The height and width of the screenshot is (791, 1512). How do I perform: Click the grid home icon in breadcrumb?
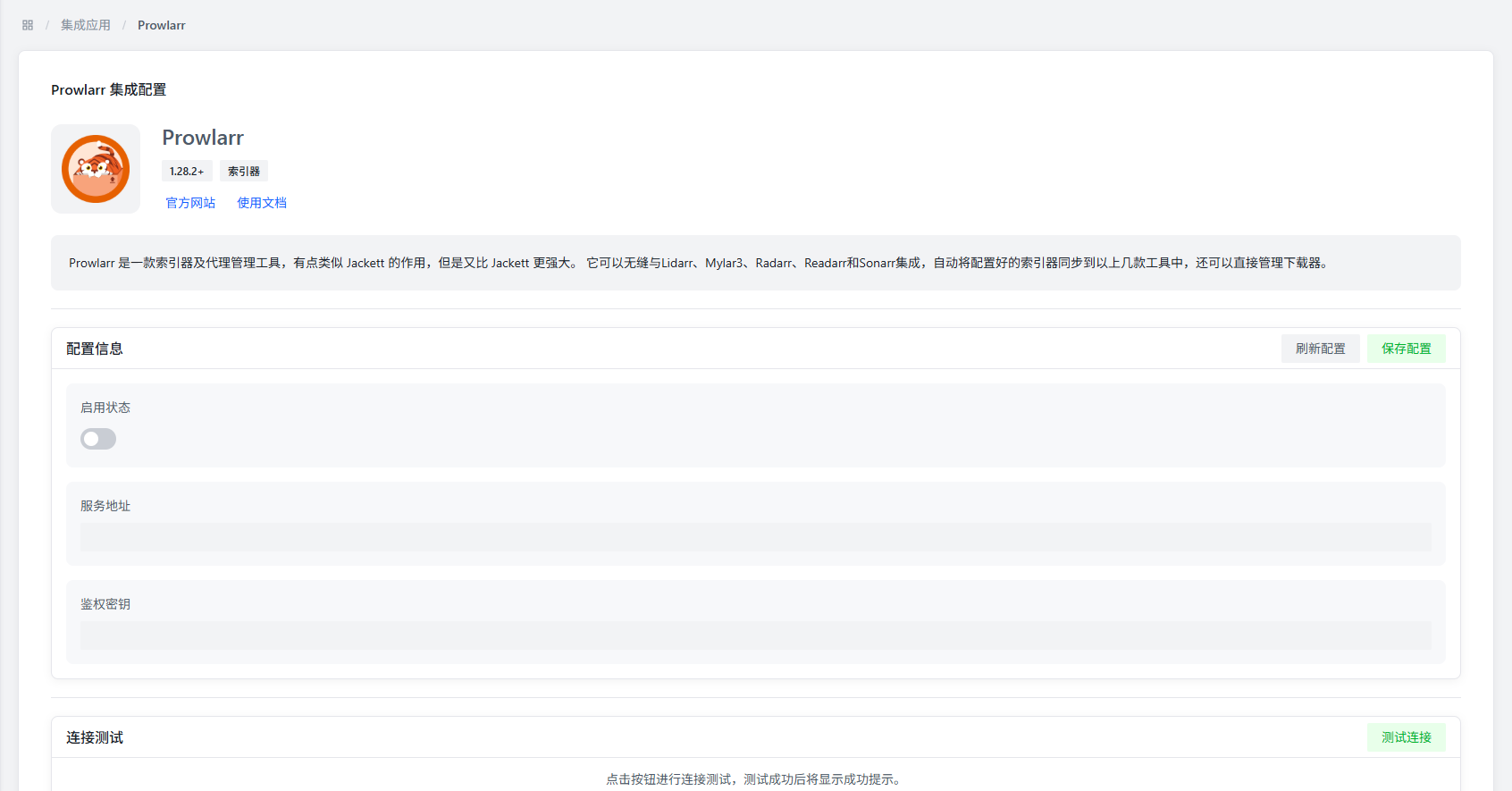28,25
